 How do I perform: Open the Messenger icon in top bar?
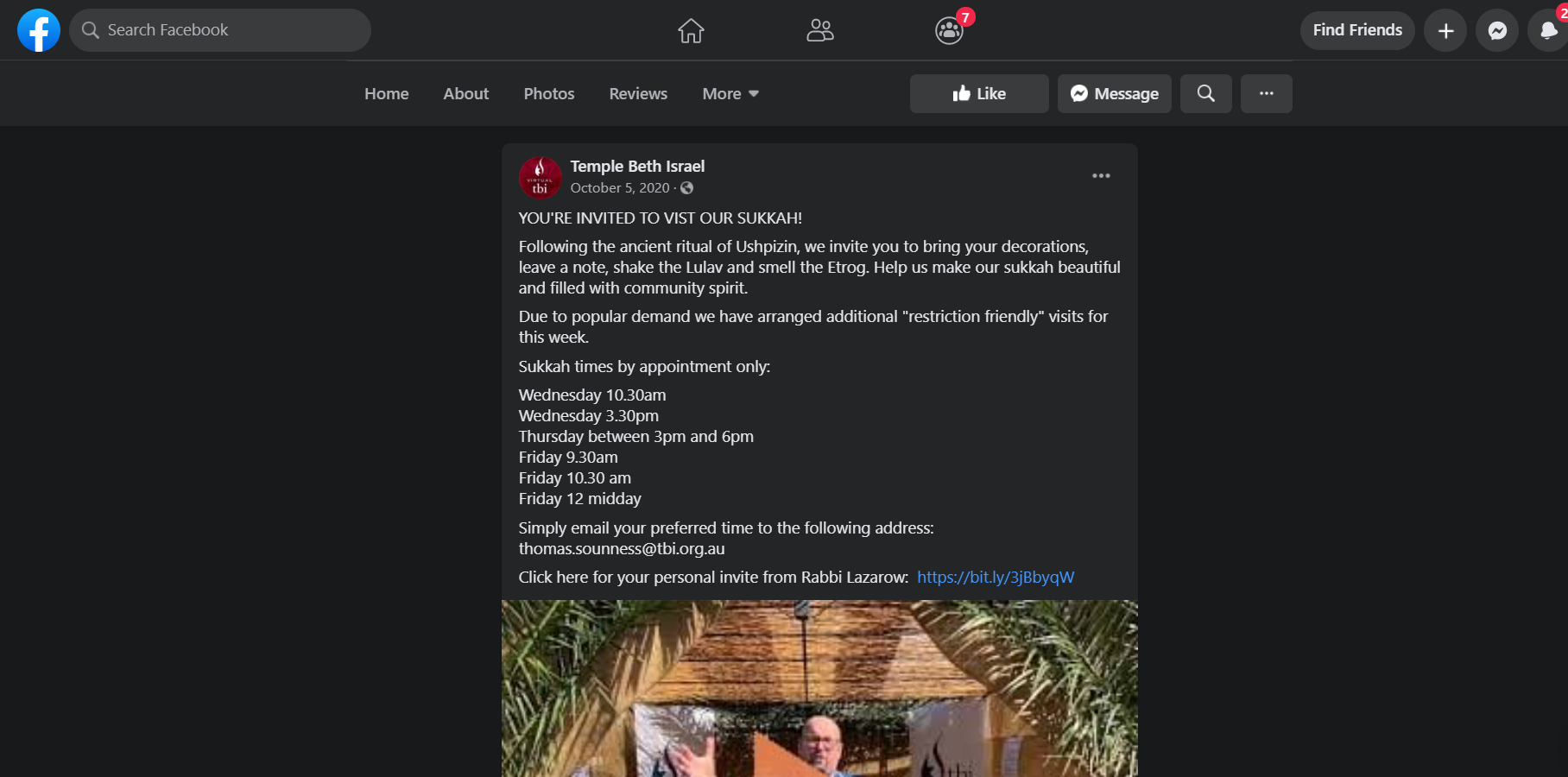(1497, 31)
